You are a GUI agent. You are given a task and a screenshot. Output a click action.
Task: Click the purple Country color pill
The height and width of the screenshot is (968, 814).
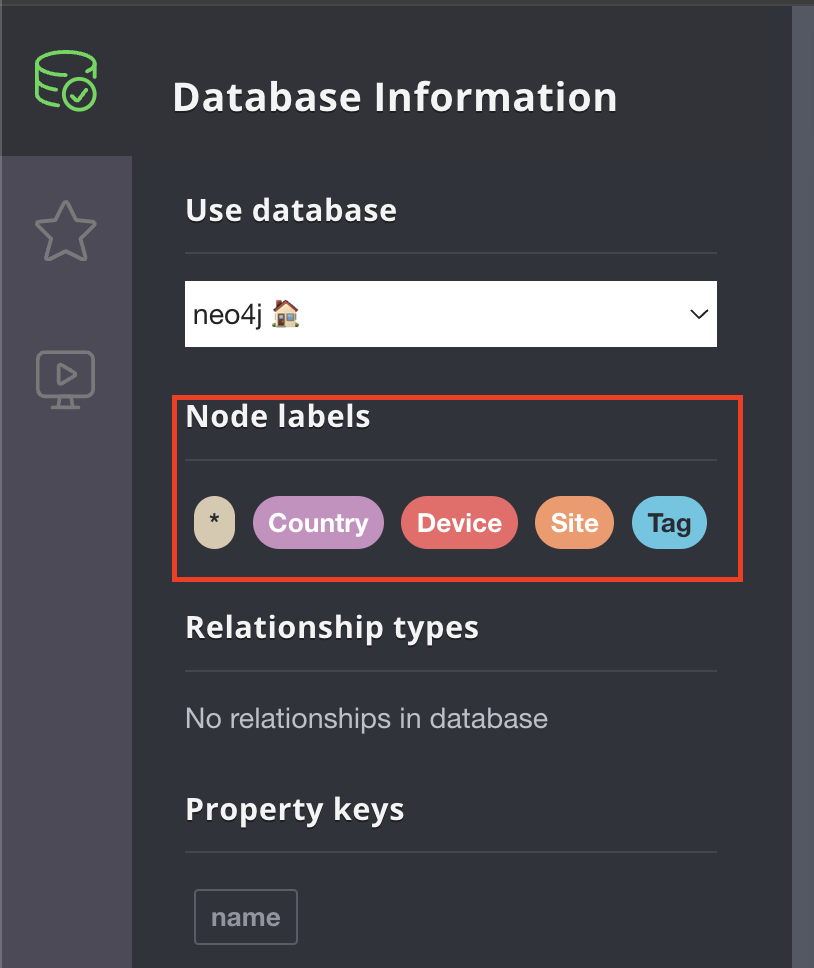(318, 522)
